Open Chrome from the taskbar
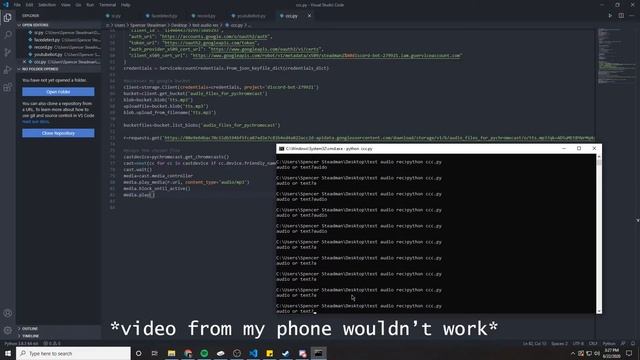The image size is (640, 360). 188,353
